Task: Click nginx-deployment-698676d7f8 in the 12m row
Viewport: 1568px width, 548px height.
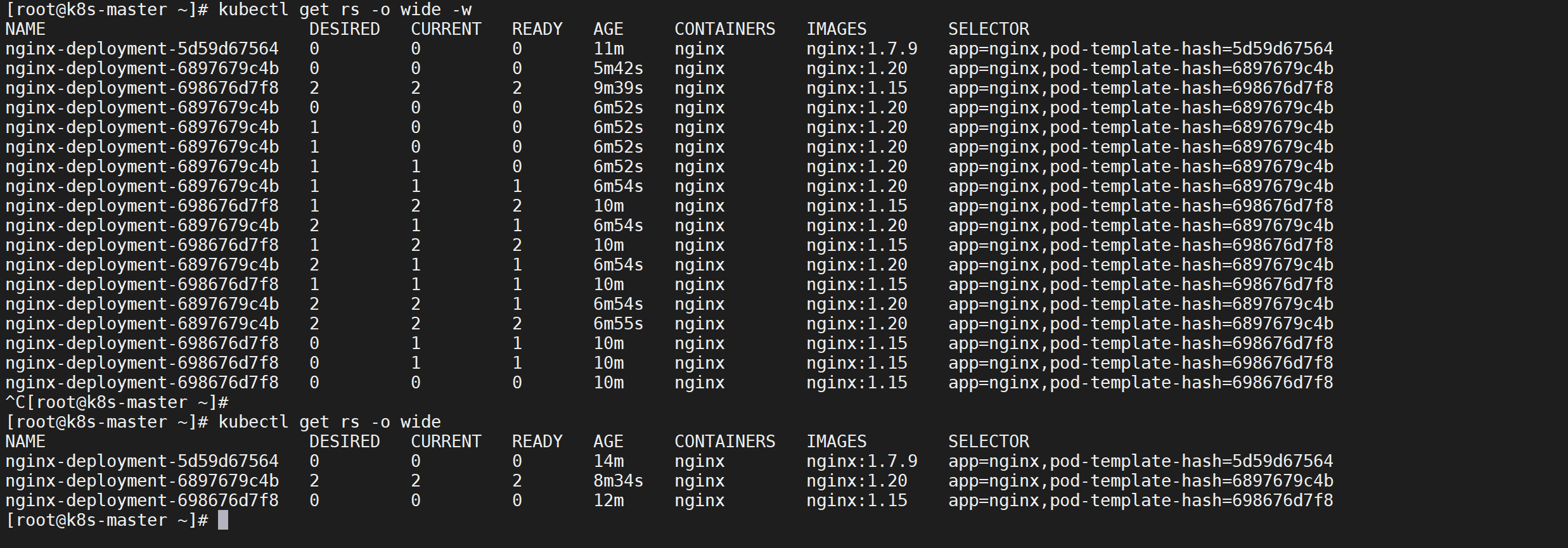Action: point(142,500)
